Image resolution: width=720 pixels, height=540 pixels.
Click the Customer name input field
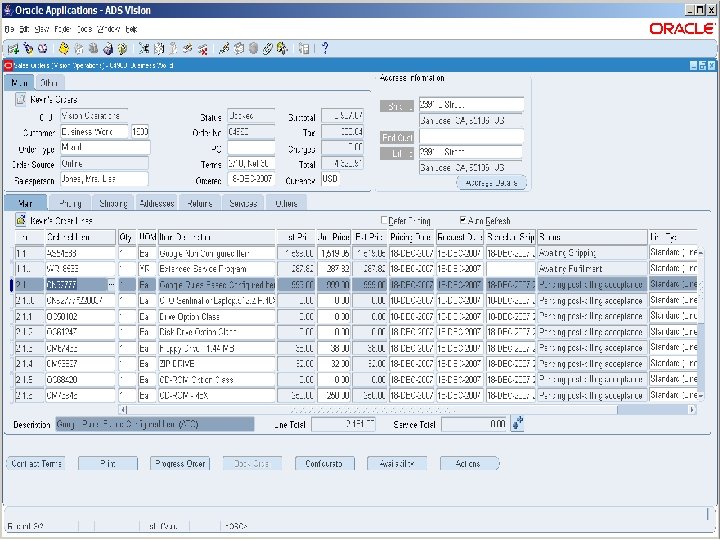coord(94,132)
